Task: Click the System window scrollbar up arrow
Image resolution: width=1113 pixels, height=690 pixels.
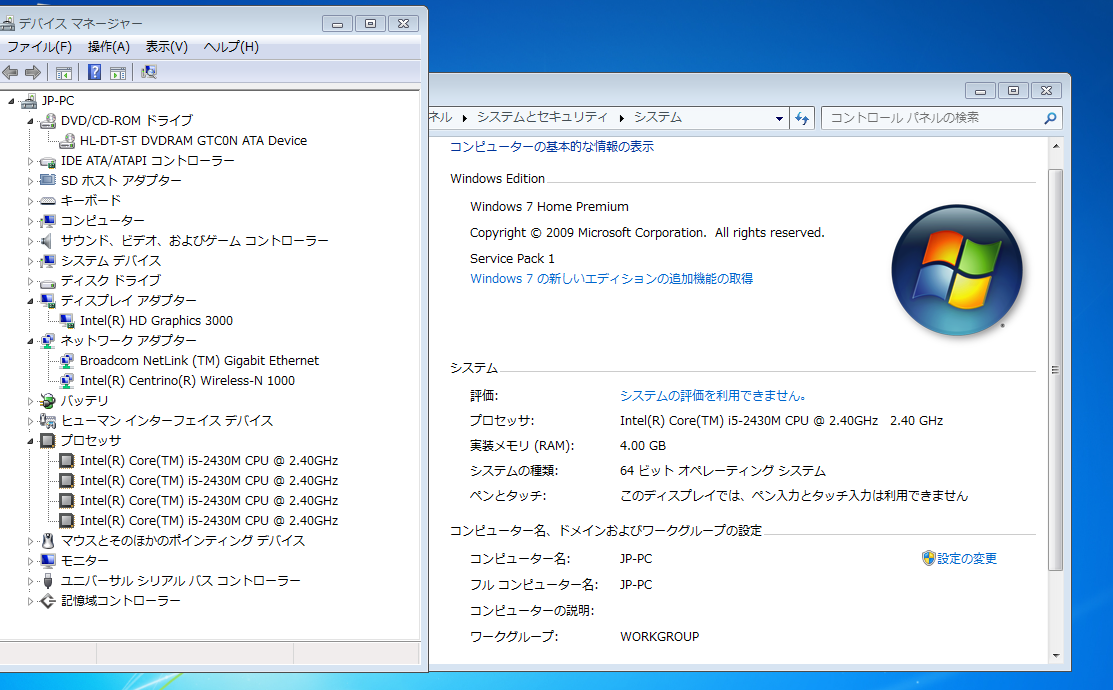Action: 1056,146
